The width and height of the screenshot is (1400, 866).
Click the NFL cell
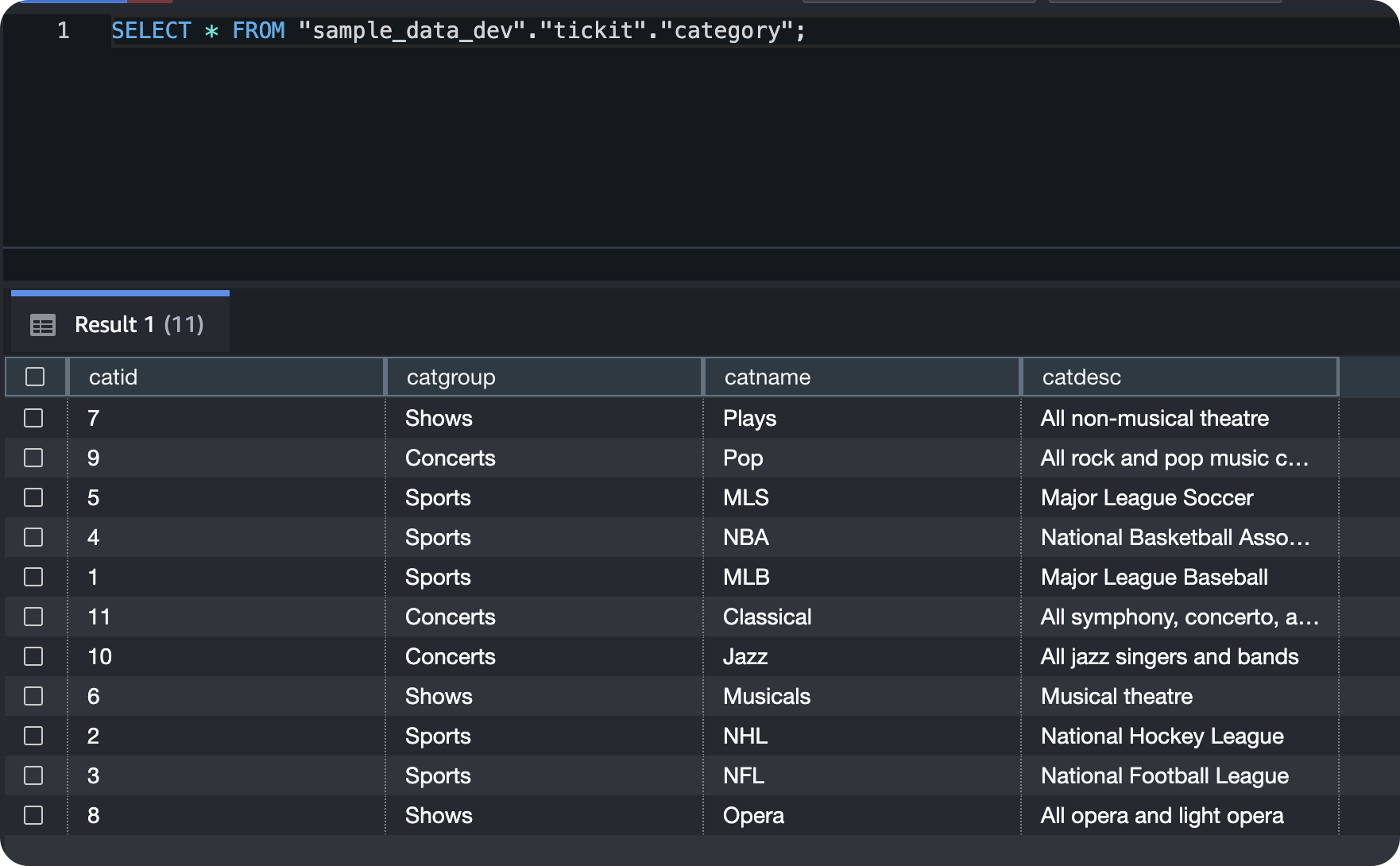[862, 775]
